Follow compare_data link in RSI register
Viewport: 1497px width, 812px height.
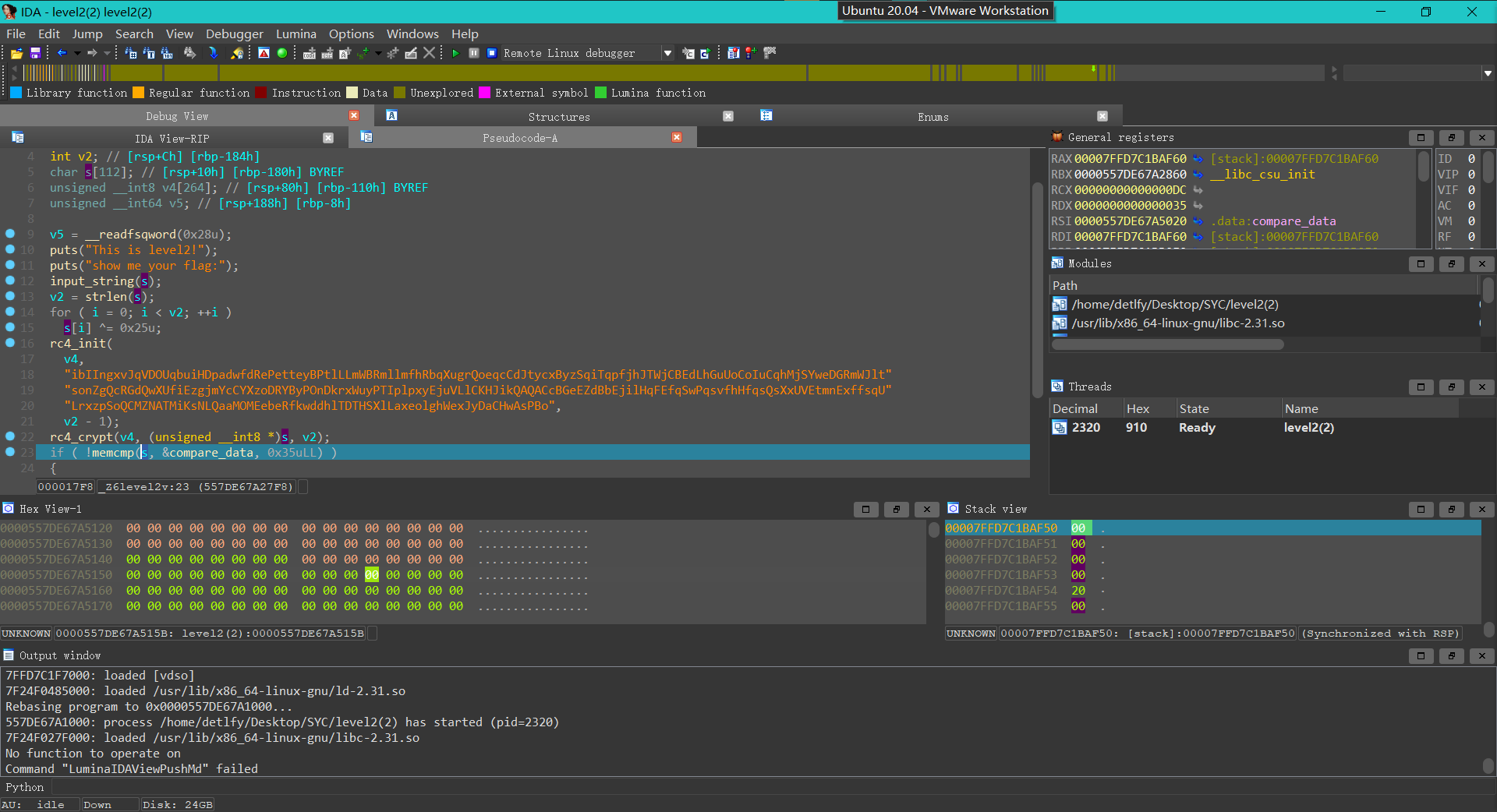pyautogui.click(x=1294, y=221)
